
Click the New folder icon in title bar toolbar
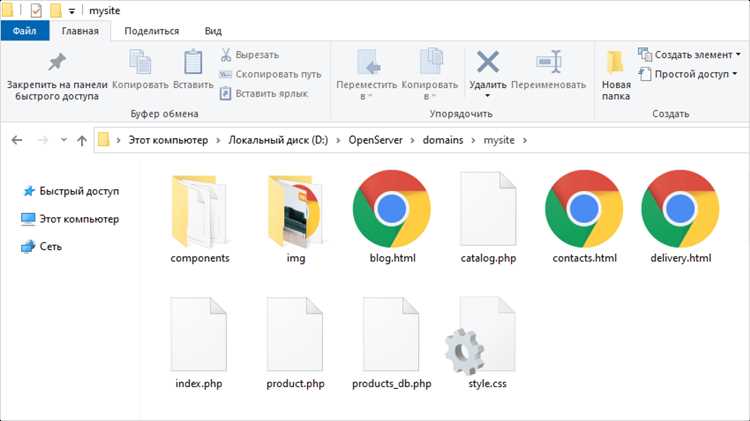pos(55,10)
